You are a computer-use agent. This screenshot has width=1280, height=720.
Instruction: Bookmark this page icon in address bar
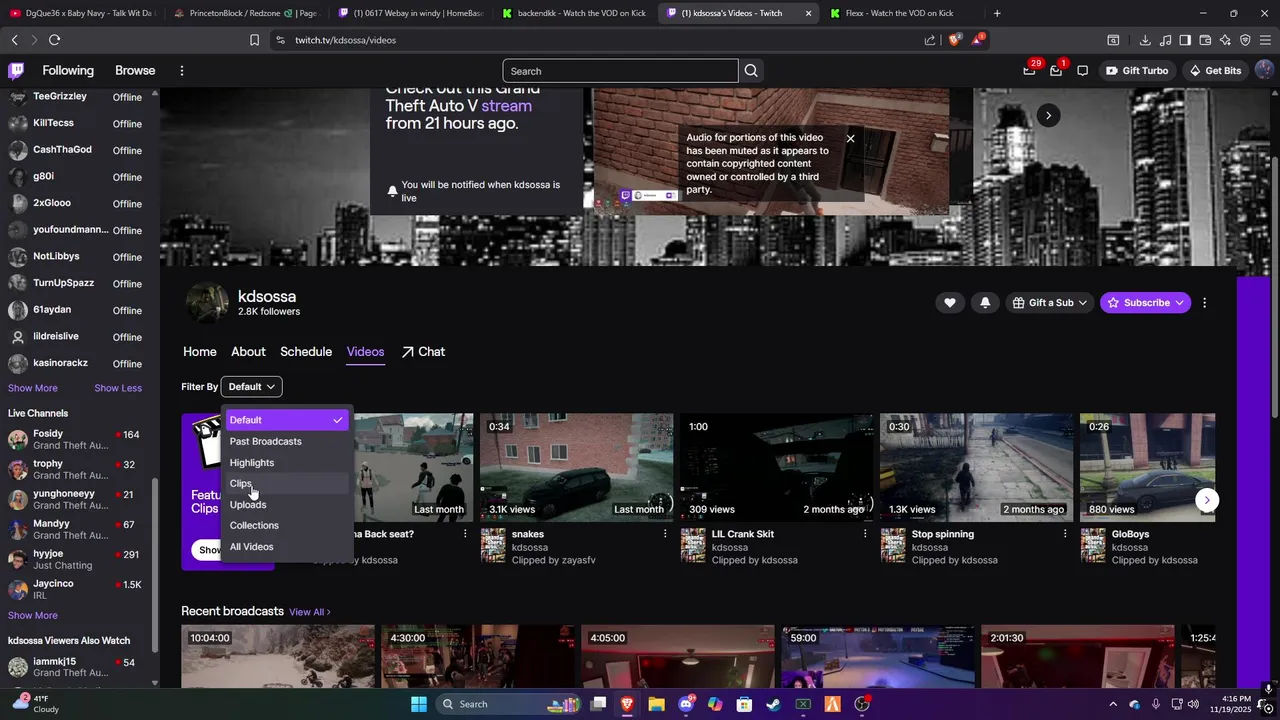(x=254, y=40)
